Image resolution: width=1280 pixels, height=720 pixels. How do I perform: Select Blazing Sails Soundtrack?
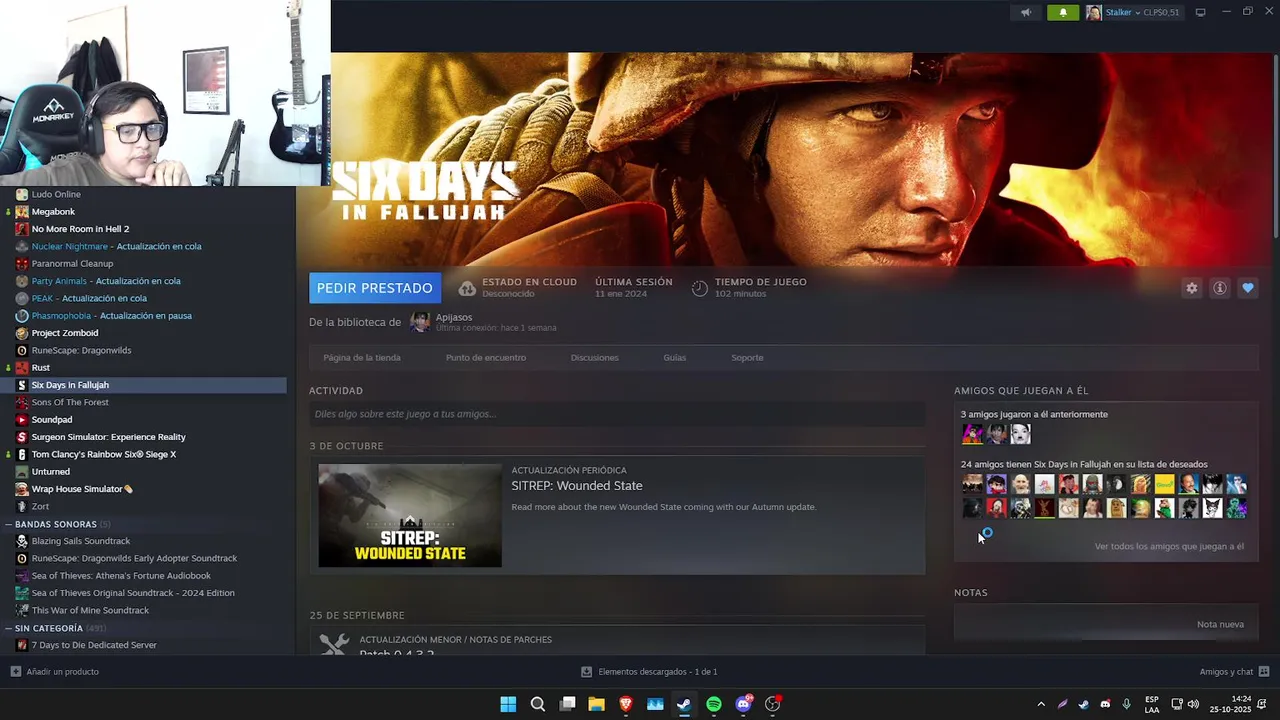pos(81,541)
